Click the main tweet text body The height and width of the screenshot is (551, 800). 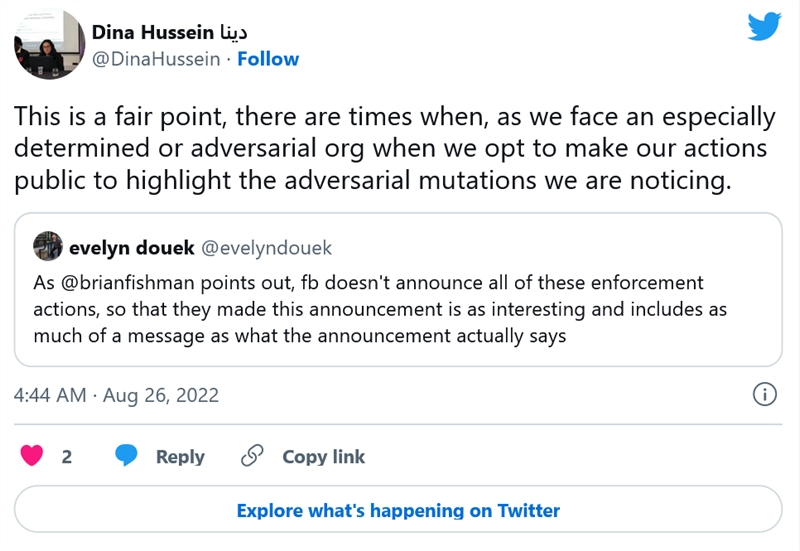pos(394,148)
